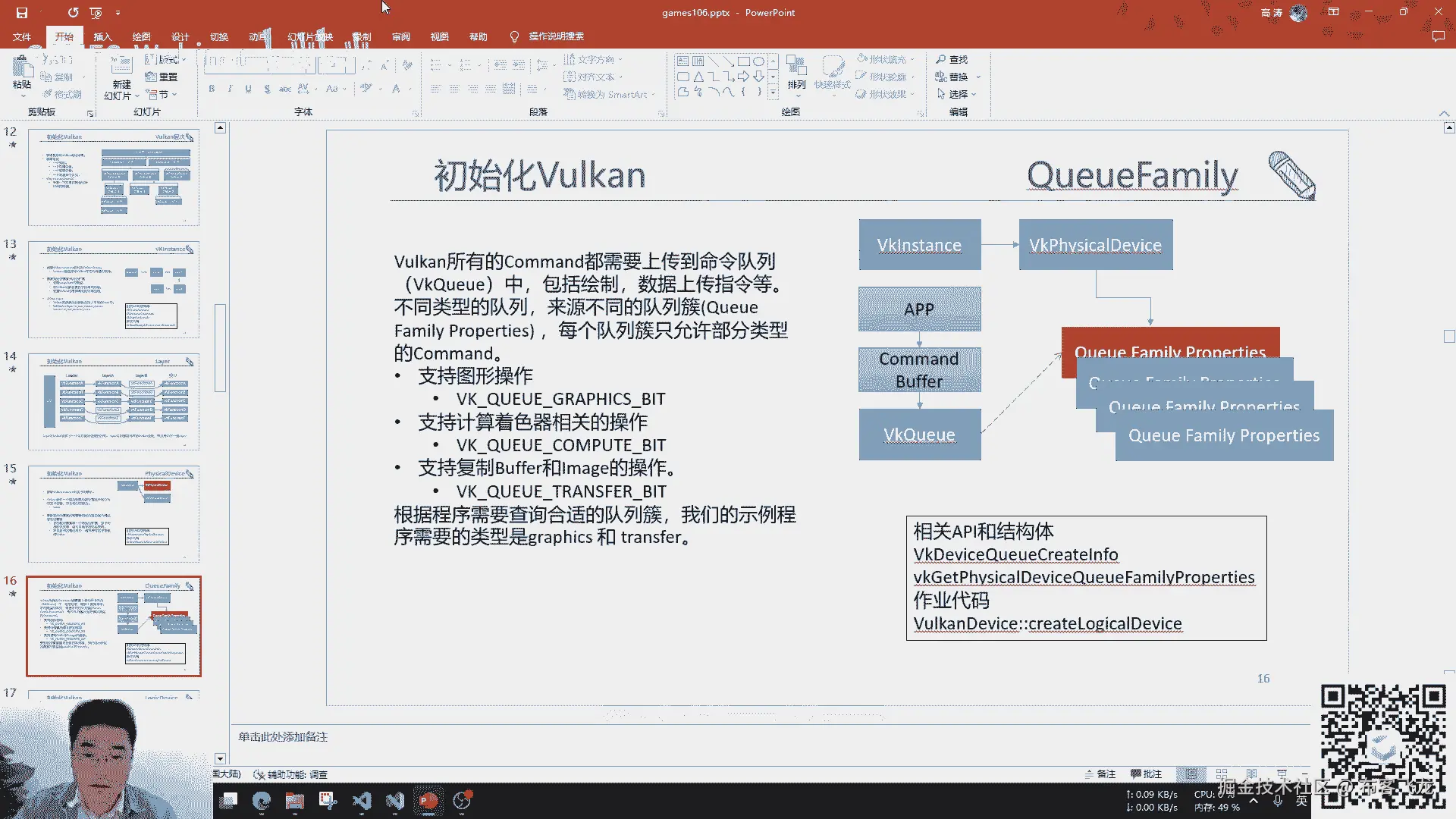Image resolution: width=1456 pixels, height=819 pixels.
Task: Click the Find (查找) magnifier icon
Action: [x=941, y=59]
